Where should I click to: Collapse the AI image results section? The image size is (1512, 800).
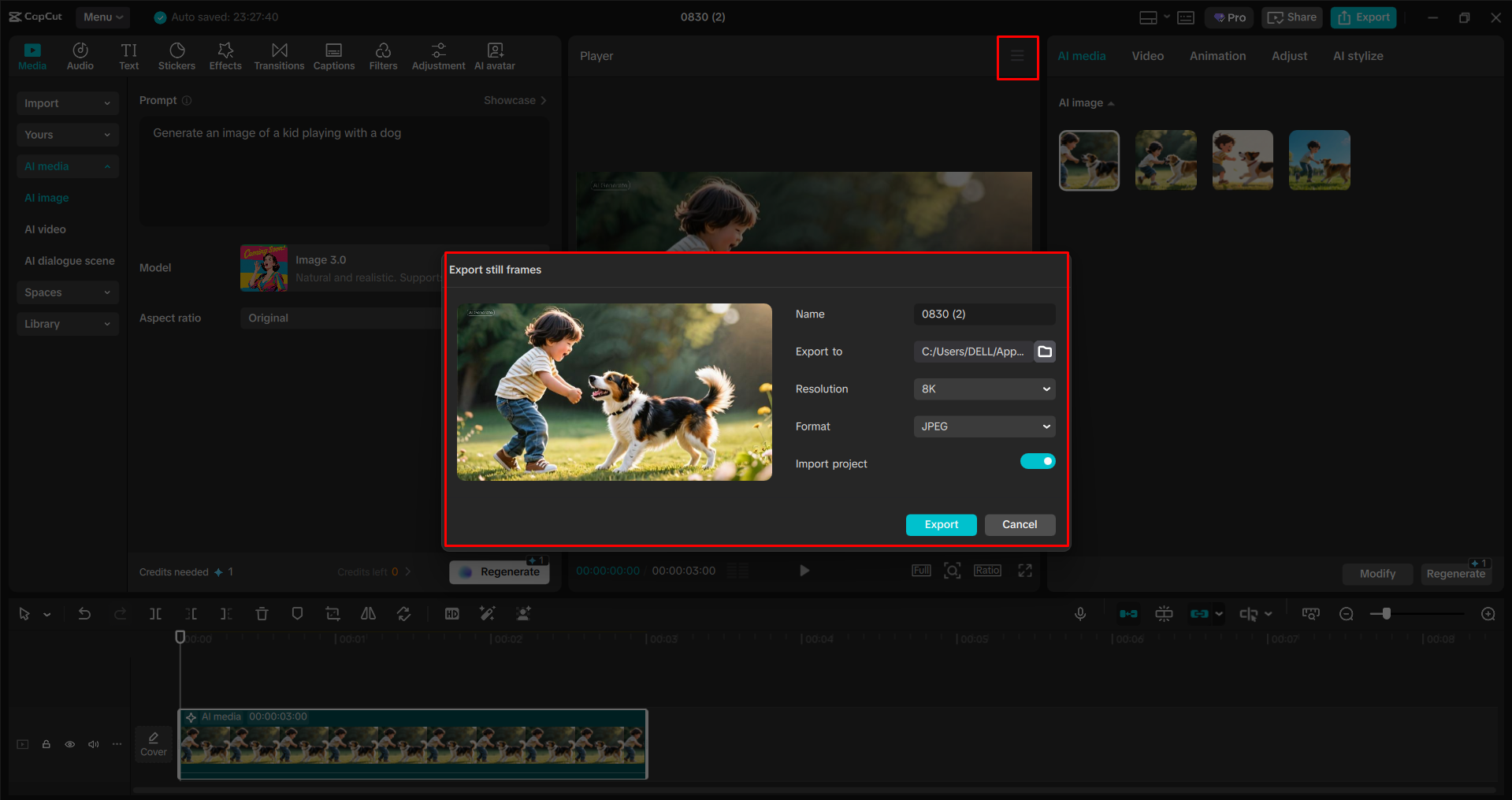(1110, 102)
